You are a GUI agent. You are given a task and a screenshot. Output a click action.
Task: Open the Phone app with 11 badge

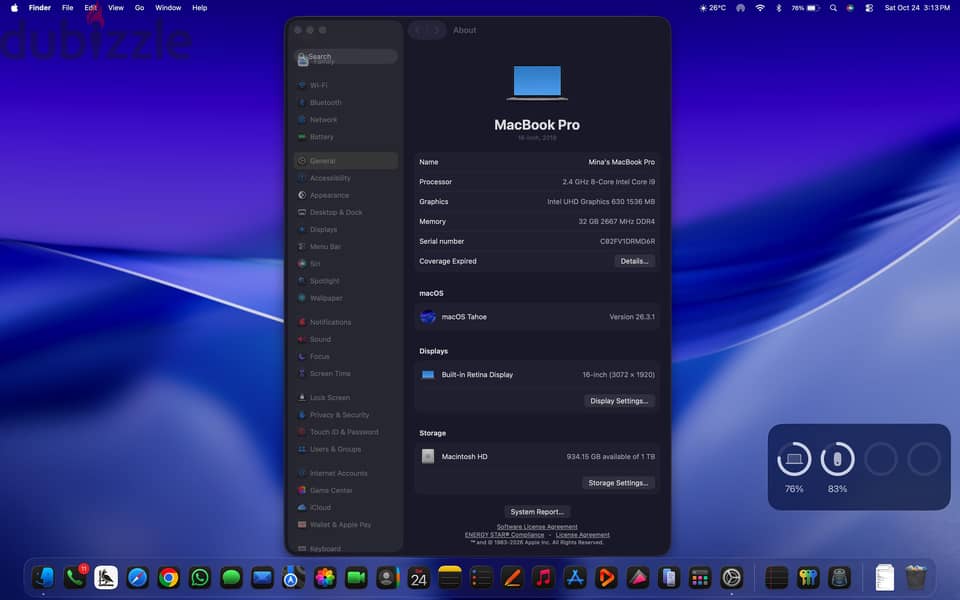tap(75, 577)
